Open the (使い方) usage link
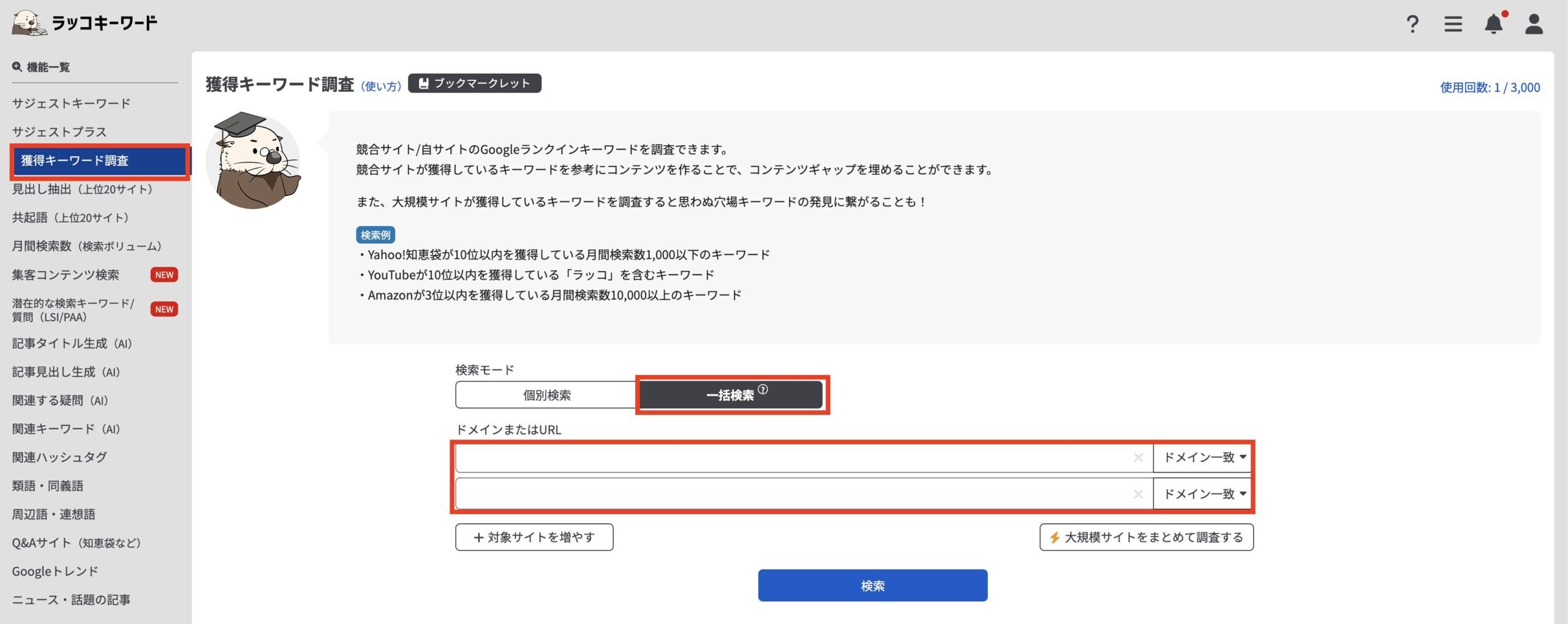Screen dimensions: 1568x624 381,86
